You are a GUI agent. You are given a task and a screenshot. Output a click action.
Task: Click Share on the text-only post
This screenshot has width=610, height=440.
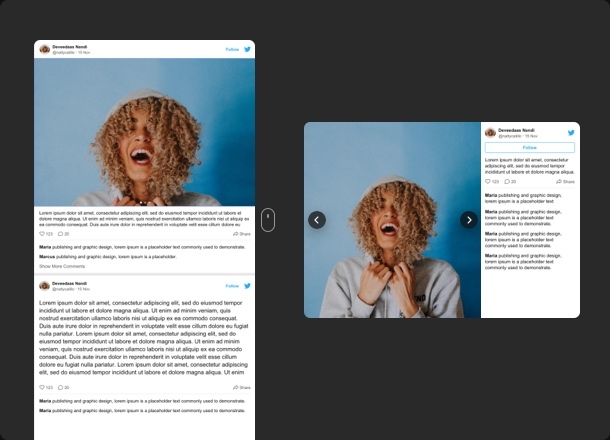[x=241, y=387]
